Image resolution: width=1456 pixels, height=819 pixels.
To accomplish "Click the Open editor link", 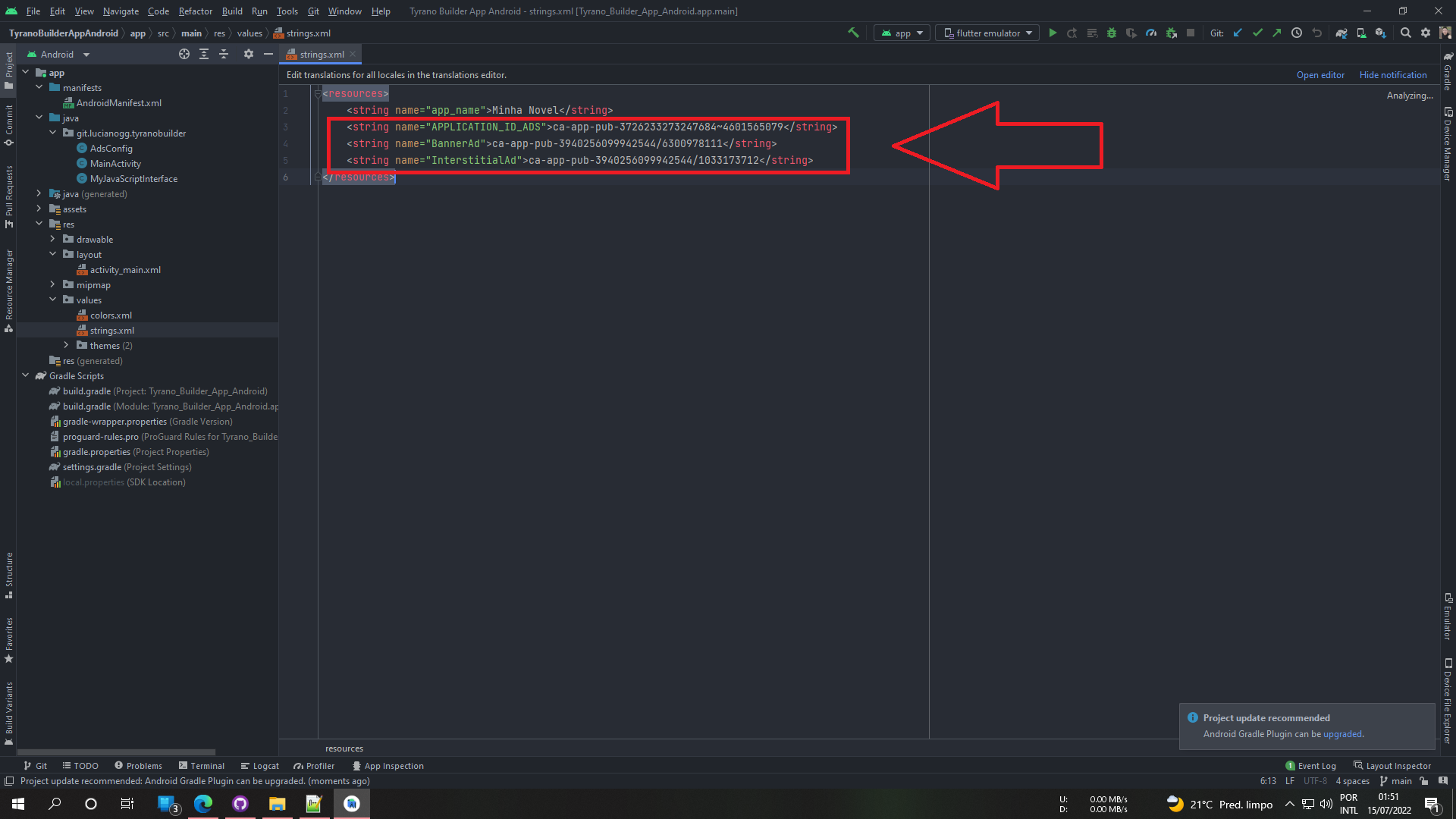I will click(1319, 75).
